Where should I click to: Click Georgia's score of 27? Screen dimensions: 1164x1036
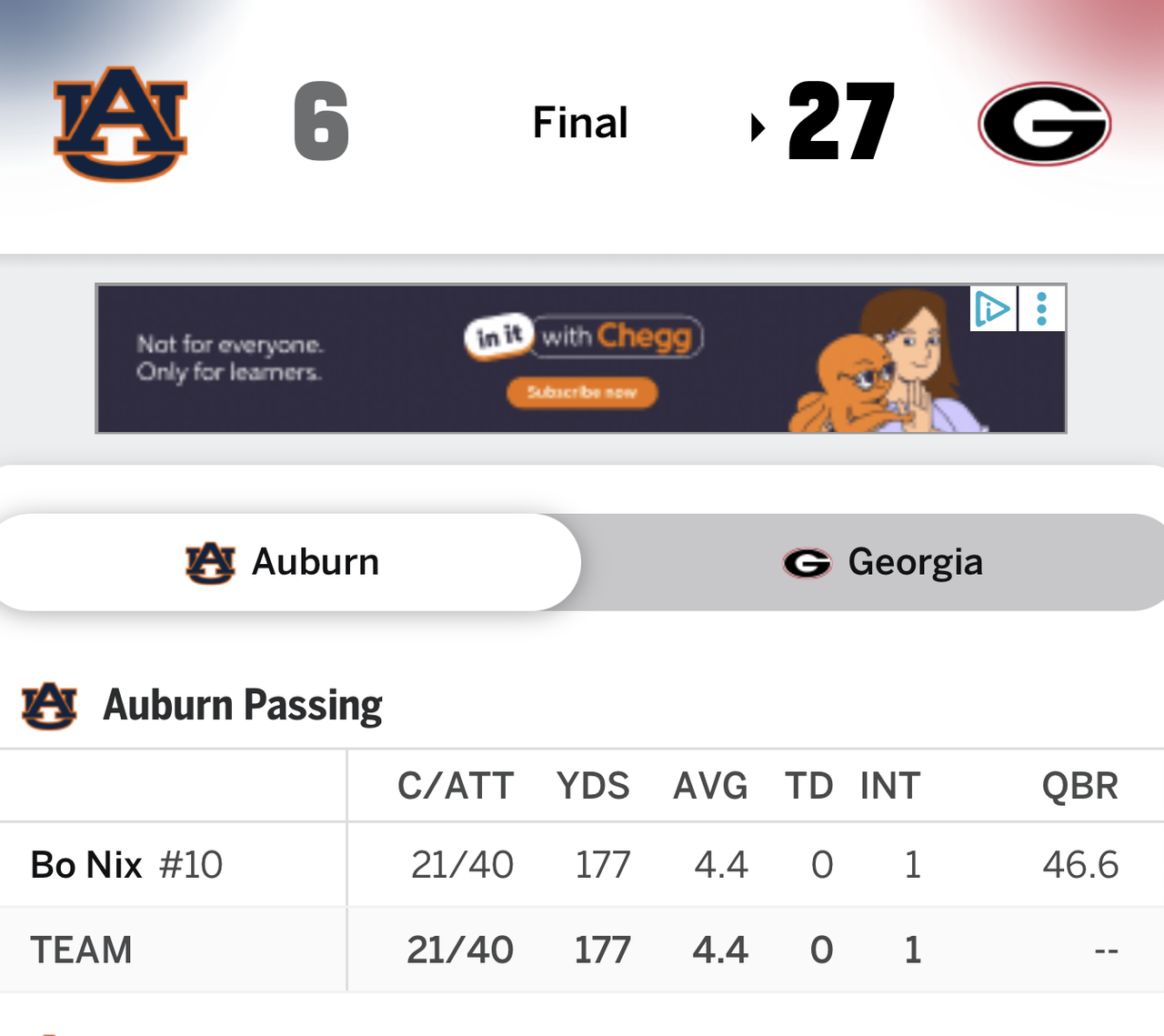click(841, 122)
